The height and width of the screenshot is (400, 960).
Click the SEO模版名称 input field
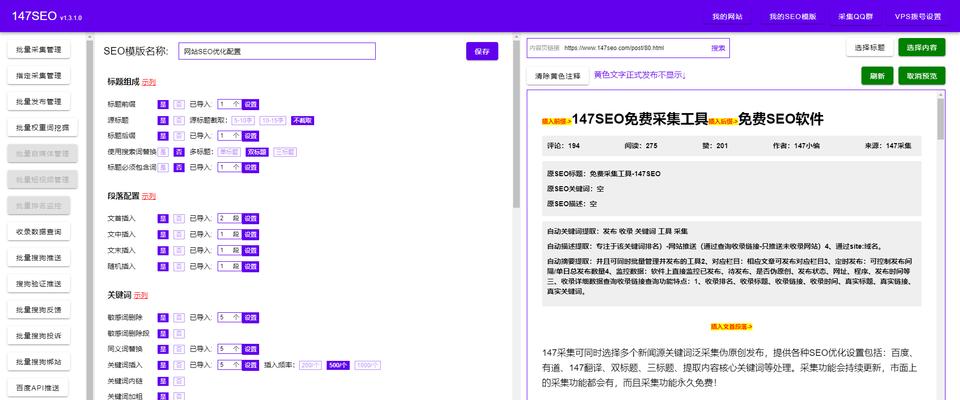(277, 51)
